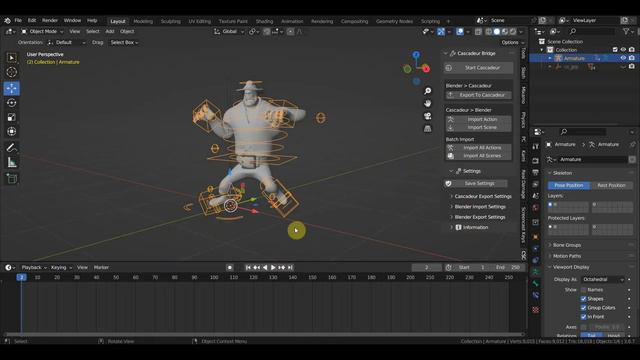Viewport: 640px width, 360px height.
Task: Select Solid viewport shading mode
Action: 497,31
